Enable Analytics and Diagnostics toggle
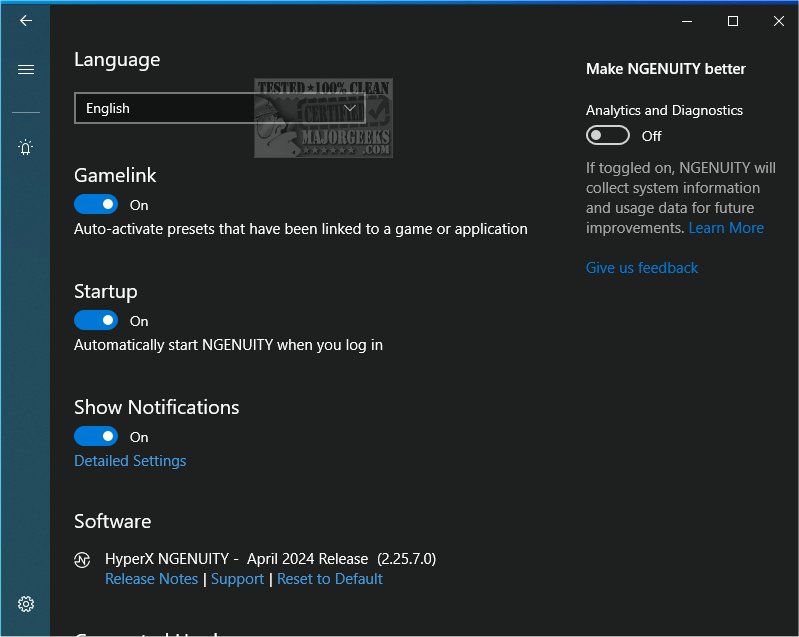 click(x=607, y=136)
